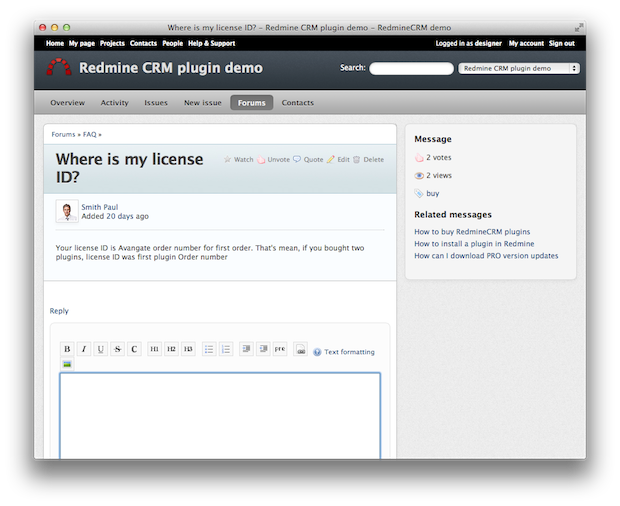Insert an image using the image icon
The width and height of the screenshot is (620, 506).
click(67, 364)
